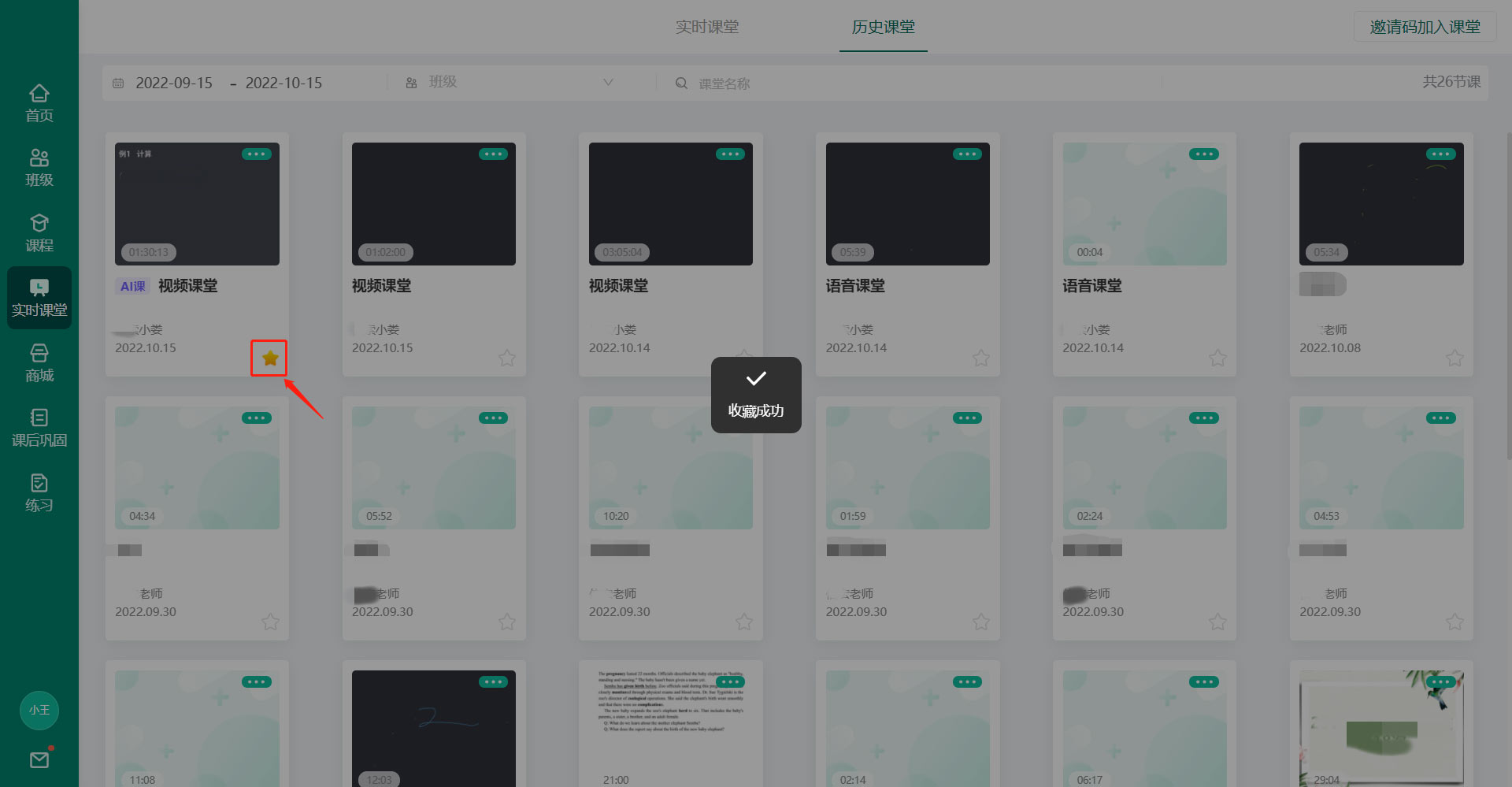The image size is (1512, 787).
Task: Click the 邀请码加入课堂 button
Action: tap(1425, 26)
